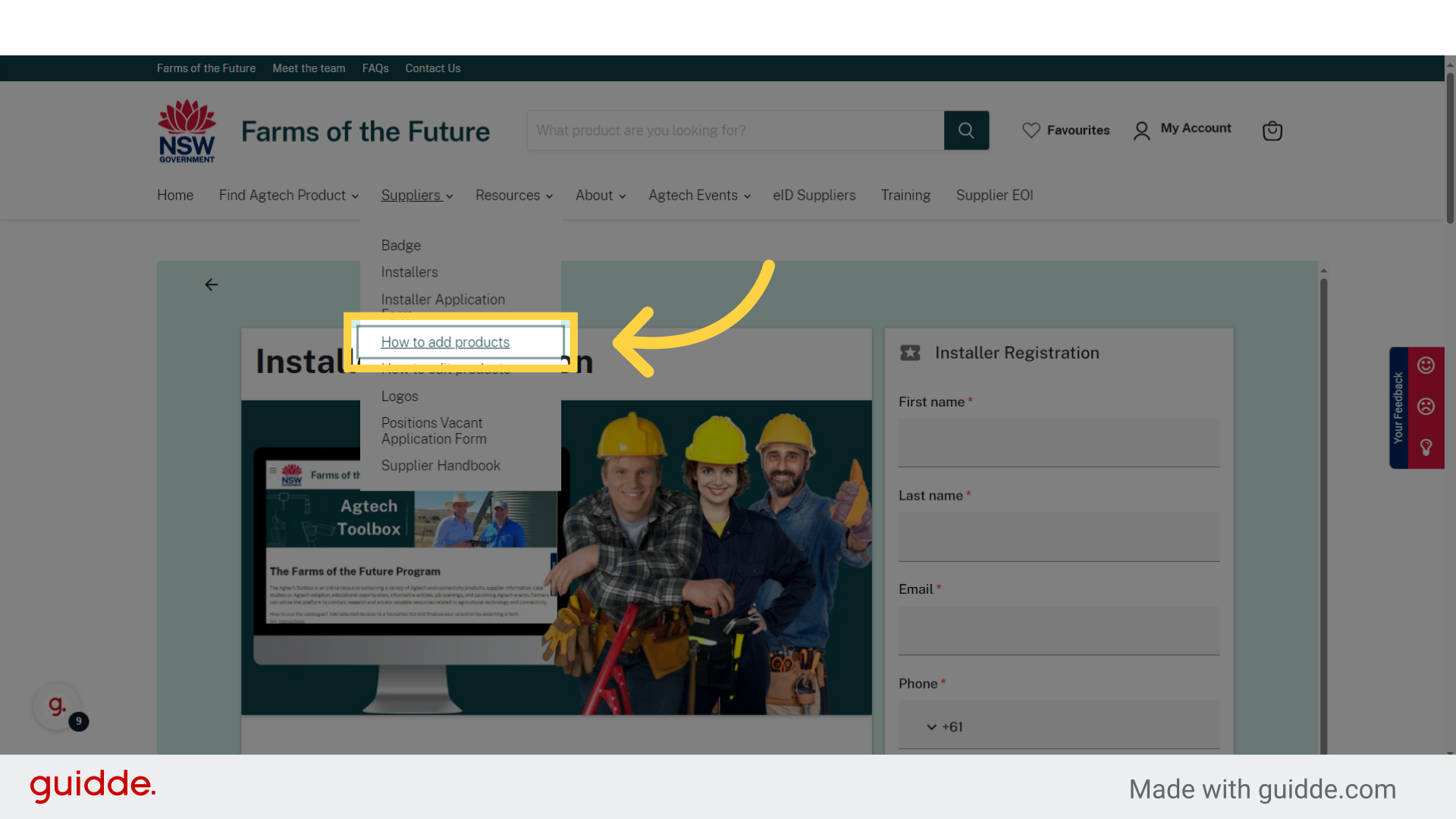The width and height of the screenshot is (1456, 819).
Task: Click the page vertical scrollbar
Action: click(x=1450, y=148)
